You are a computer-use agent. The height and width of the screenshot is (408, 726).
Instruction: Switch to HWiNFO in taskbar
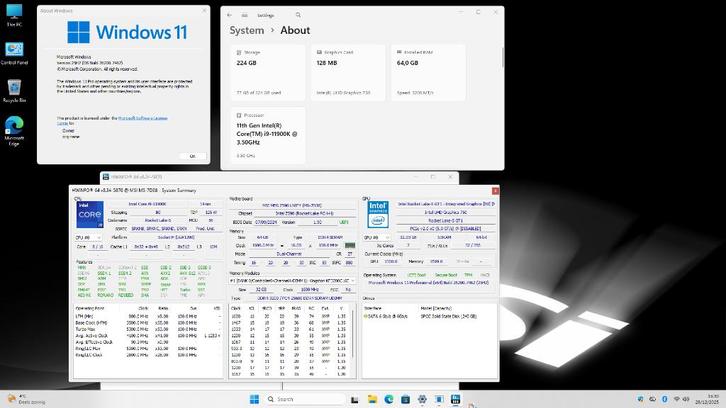pyautogui.click(x=456, y=399)
